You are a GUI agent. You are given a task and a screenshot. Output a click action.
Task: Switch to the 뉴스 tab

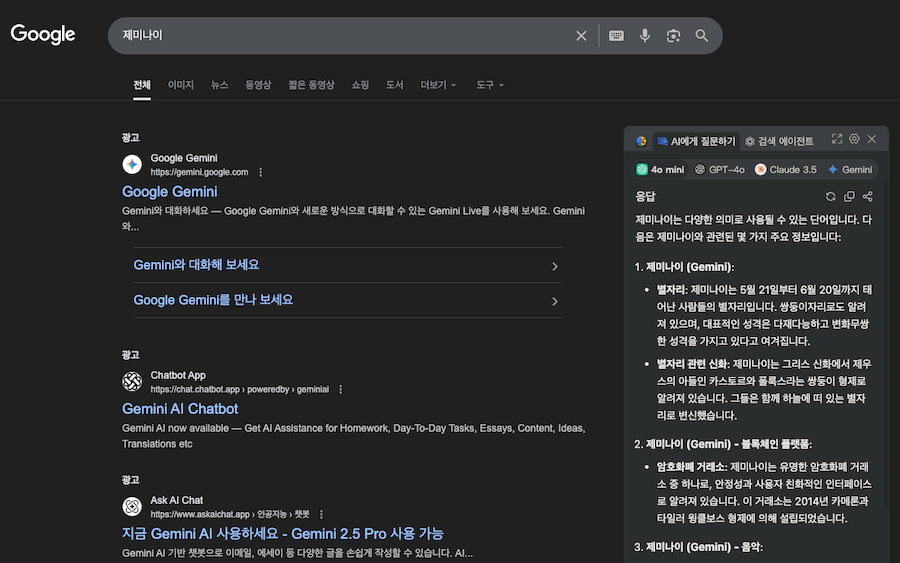pyautogui.click(x=219, y=85)
